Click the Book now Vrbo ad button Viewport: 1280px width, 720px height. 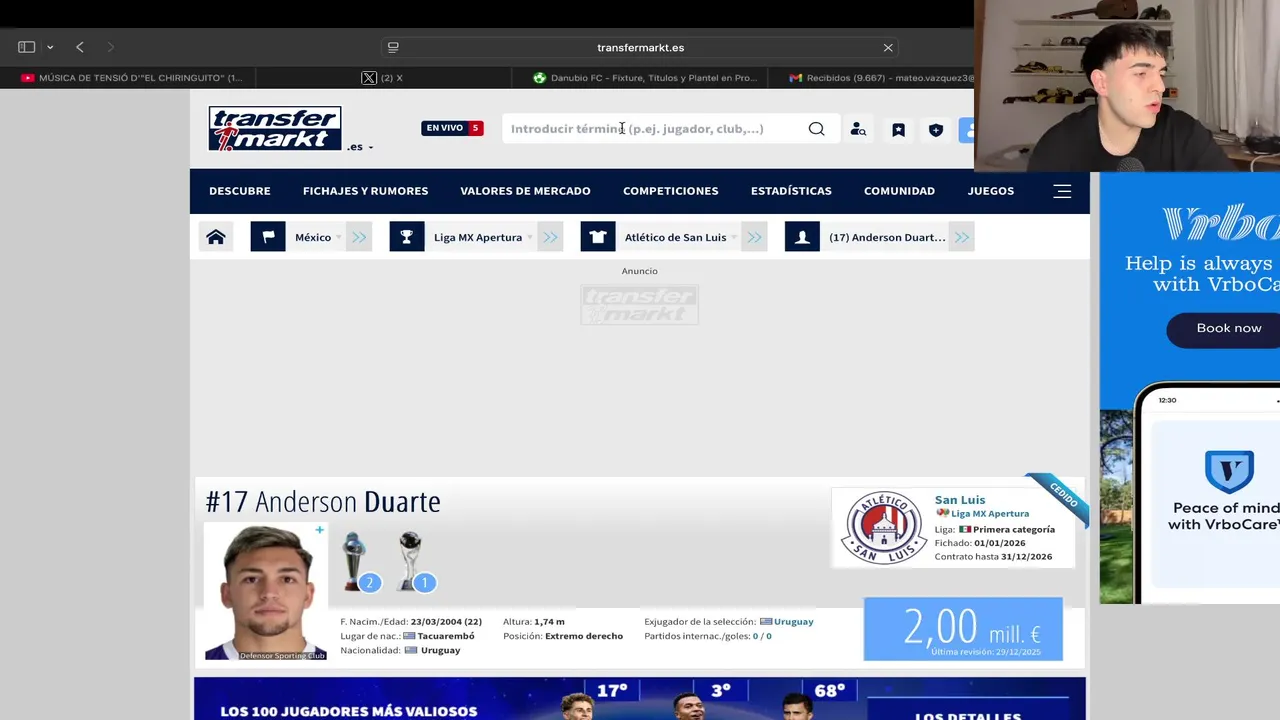coord(1228,328)
